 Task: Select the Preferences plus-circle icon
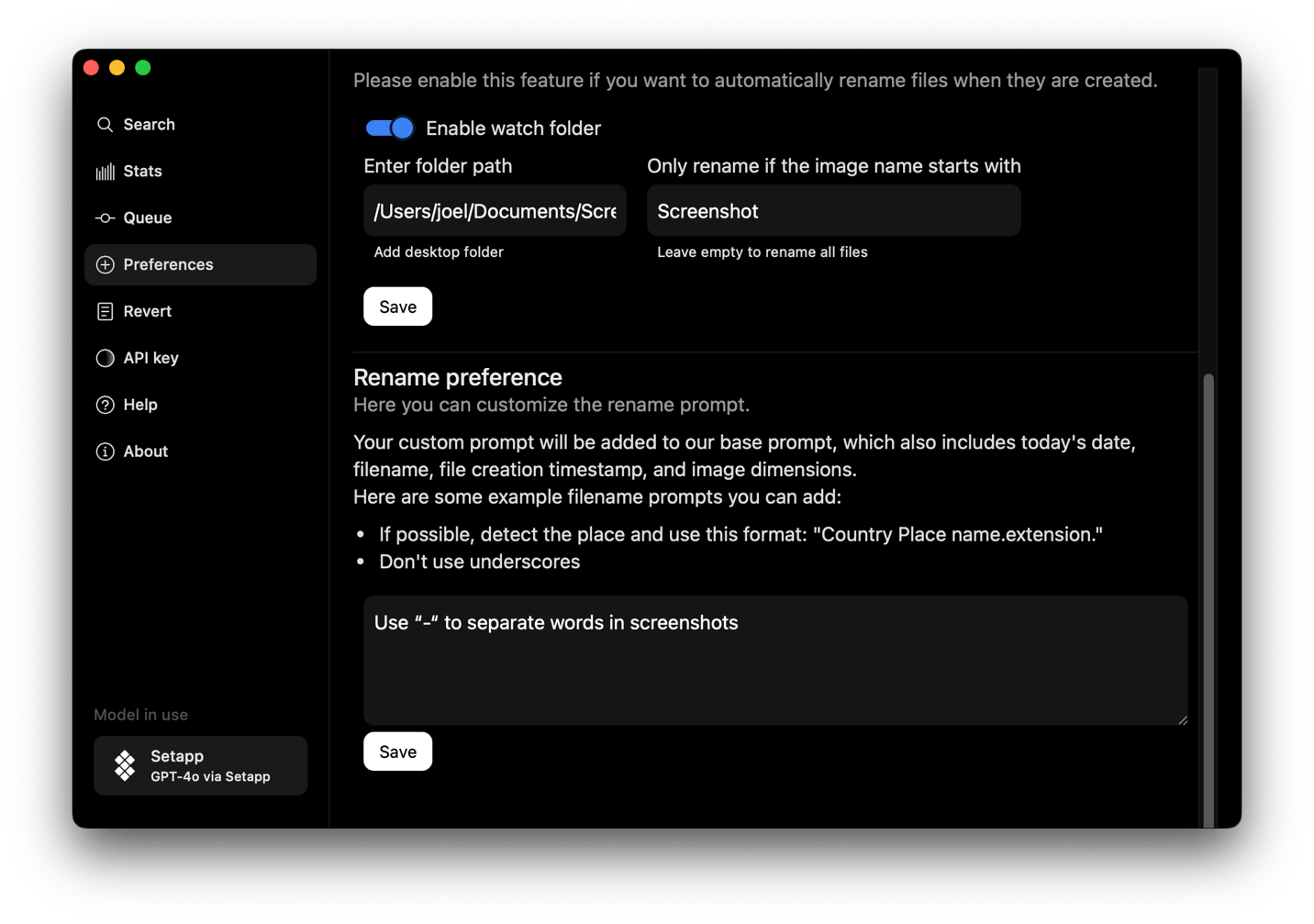click(106, 264)
